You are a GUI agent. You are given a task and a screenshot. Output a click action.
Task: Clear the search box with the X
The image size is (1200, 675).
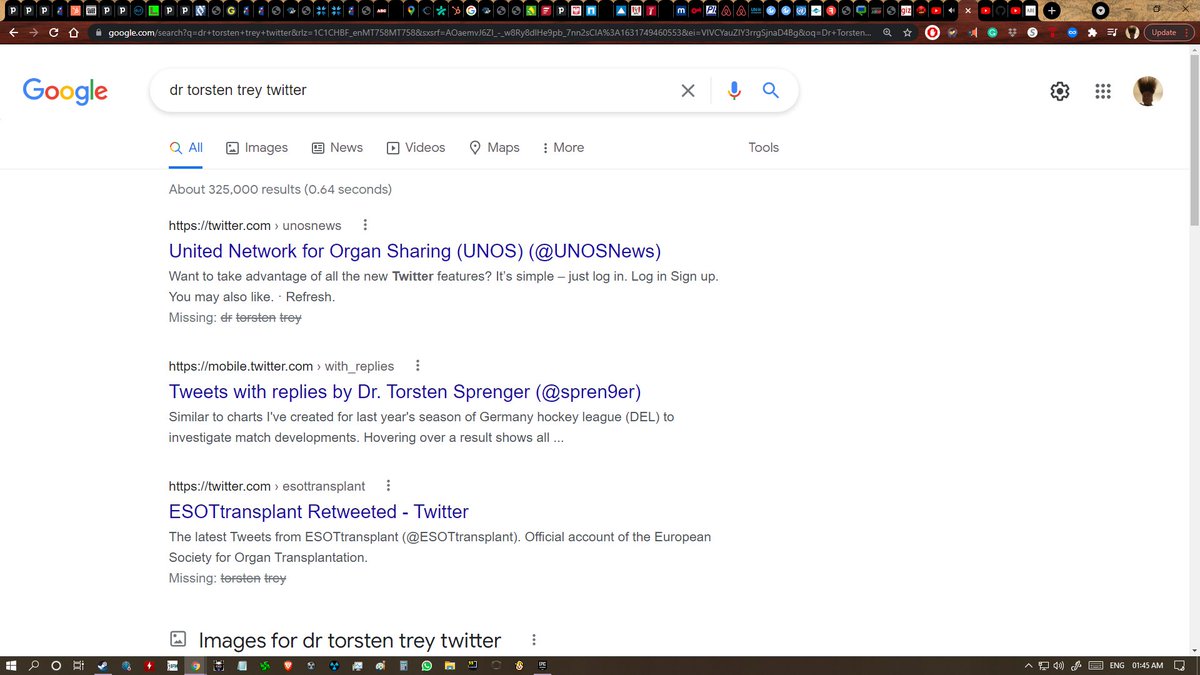[x=688, y=90]
